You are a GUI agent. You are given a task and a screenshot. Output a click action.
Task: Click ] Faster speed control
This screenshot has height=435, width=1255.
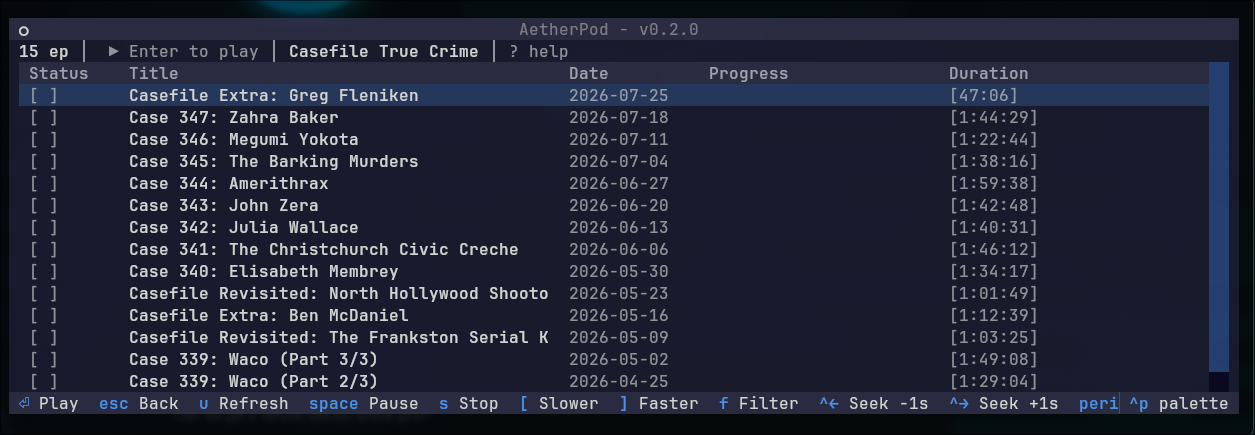pos(659,404)
